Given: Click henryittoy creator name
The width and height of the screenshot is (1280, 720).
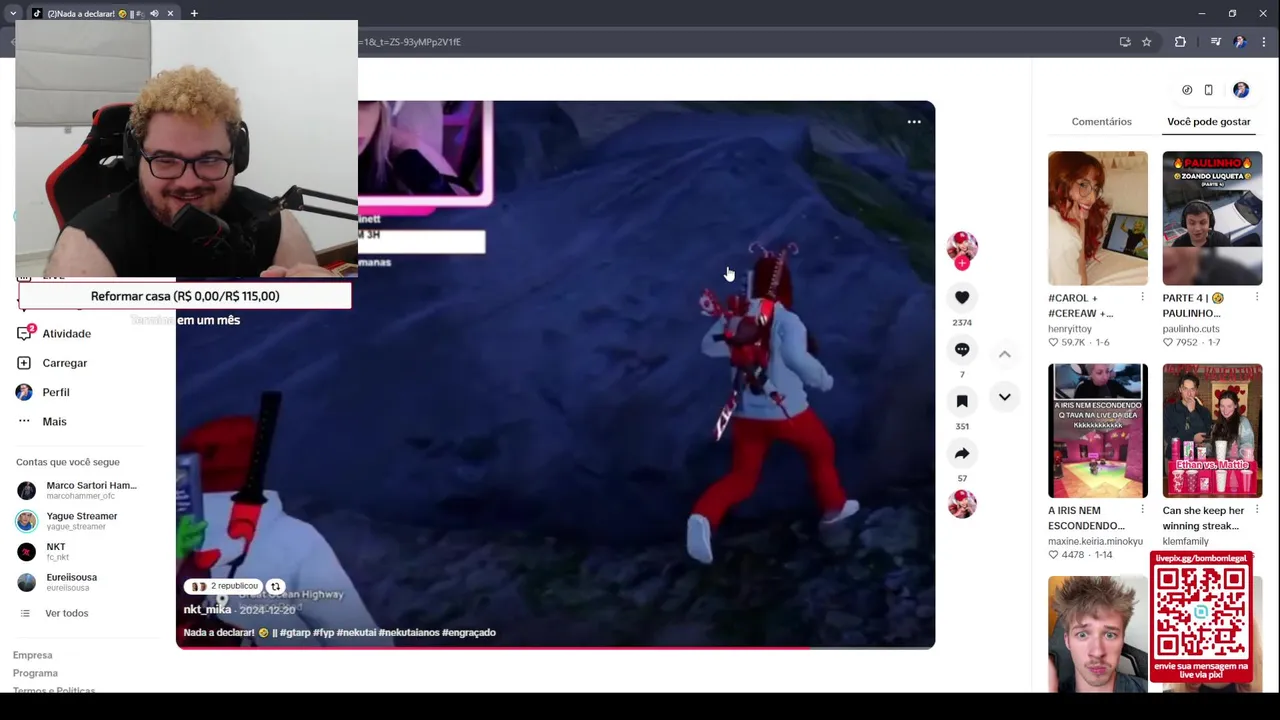Looking at the screenshot, I should [x=1070, y=329].
